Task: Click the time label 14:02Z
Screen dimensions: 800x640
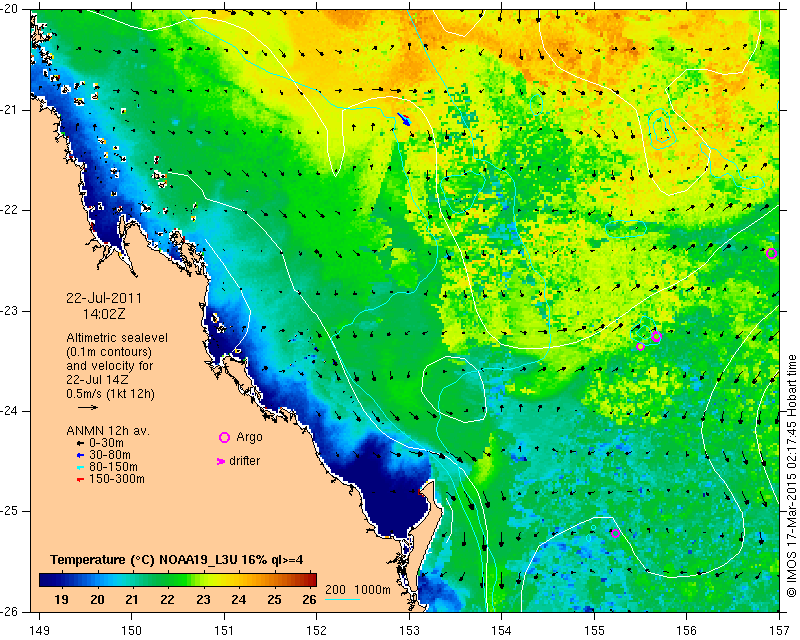Action: (x=104, y=314)
